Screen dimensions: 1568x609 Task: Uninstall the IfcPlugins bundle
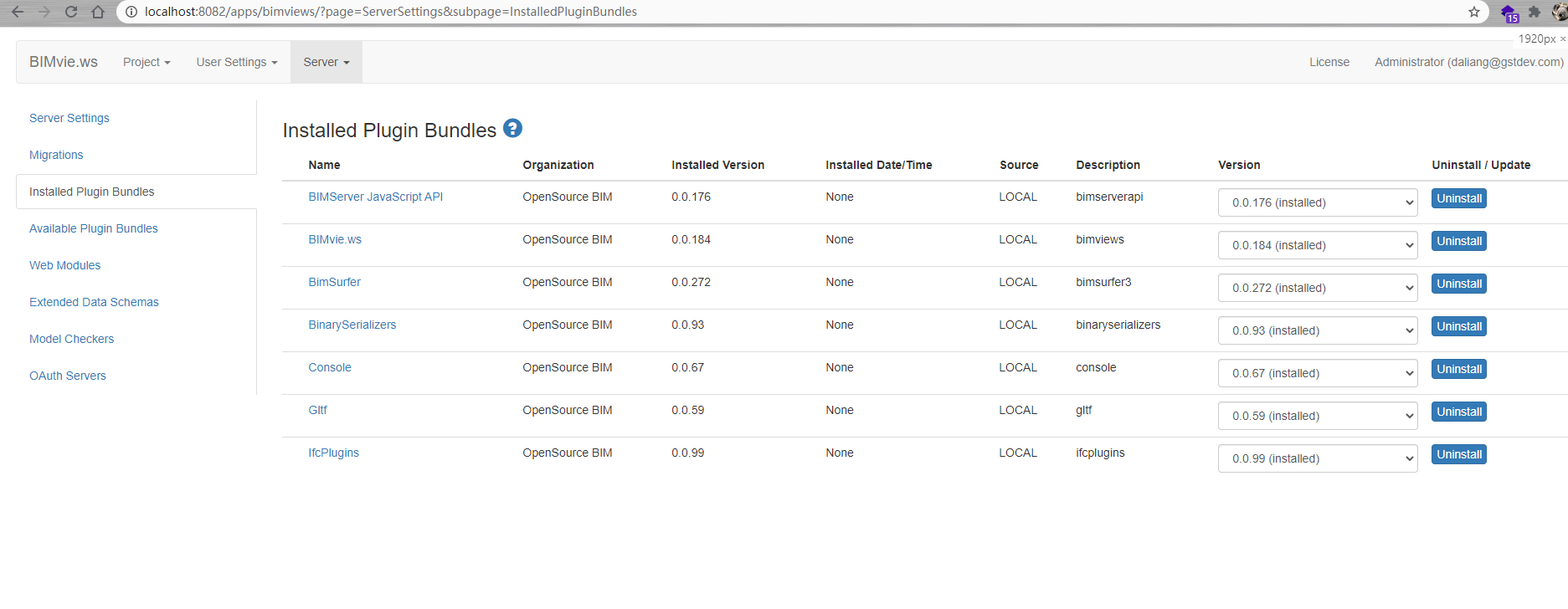(x=1459, y=454)
